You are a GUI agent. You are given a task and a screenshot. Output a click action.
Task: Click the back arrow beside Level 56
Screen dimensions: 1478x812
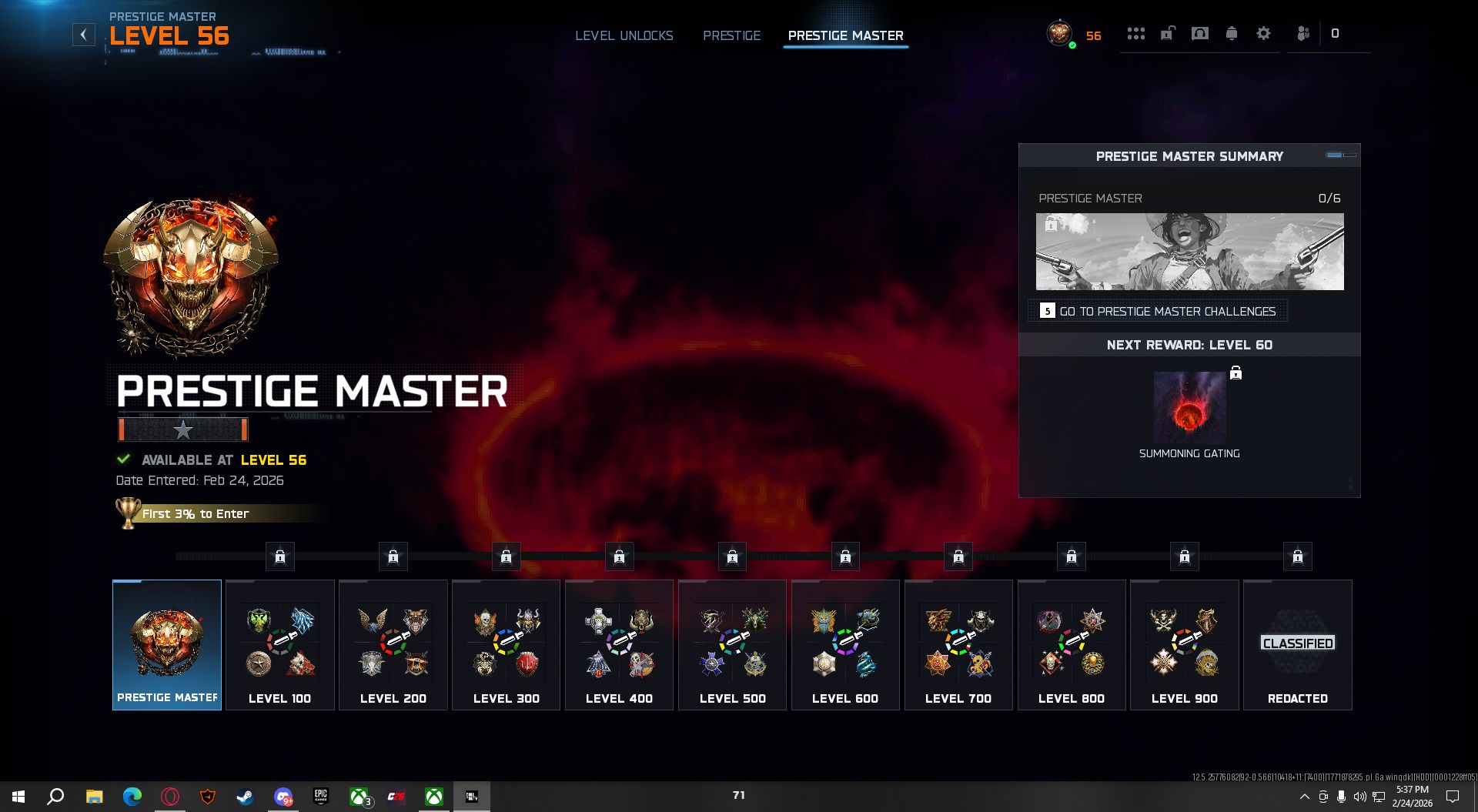pos(84,35)
